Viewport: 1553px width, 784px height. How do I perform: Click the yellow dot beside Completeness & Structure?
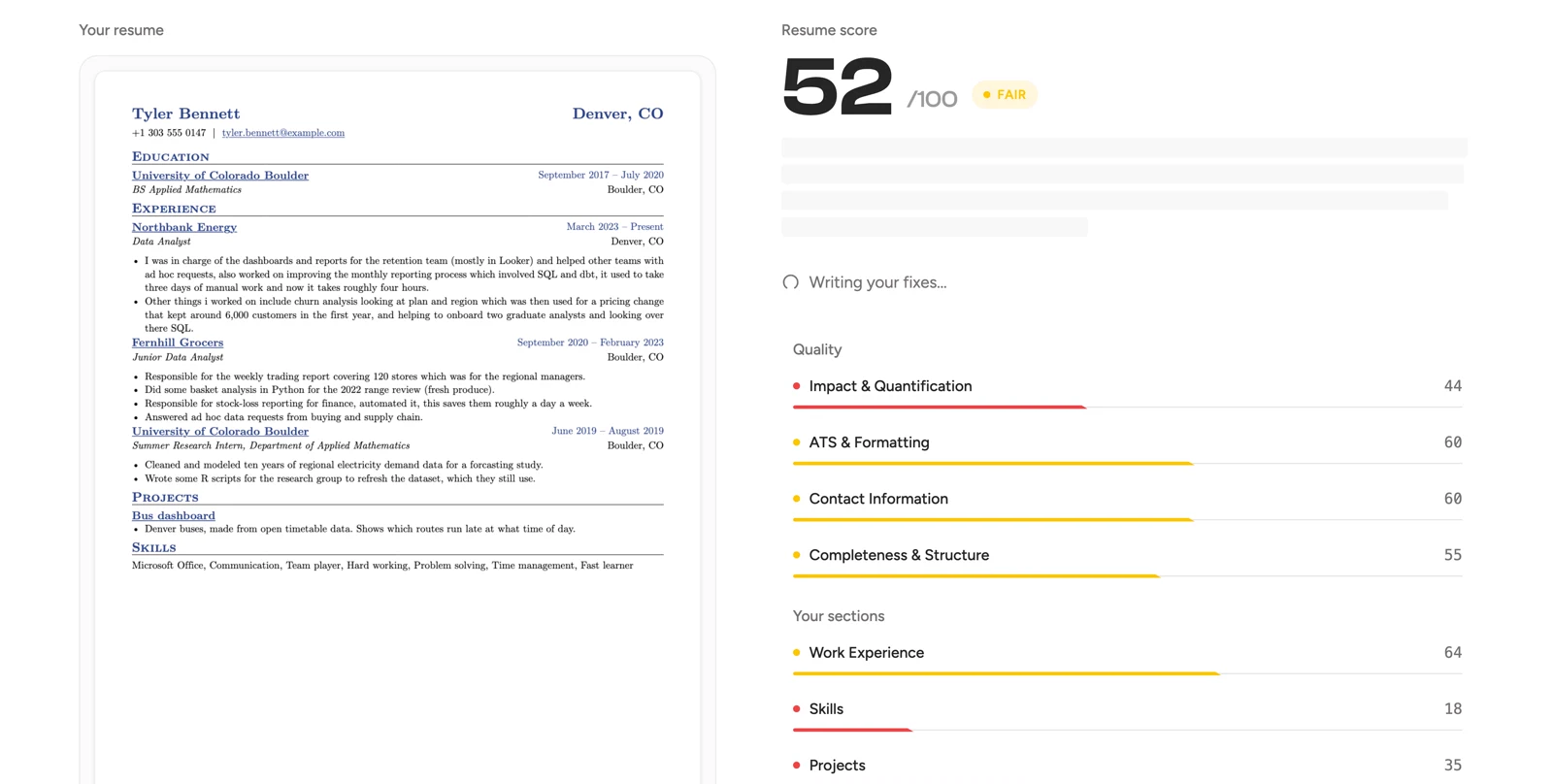[797, 555]
